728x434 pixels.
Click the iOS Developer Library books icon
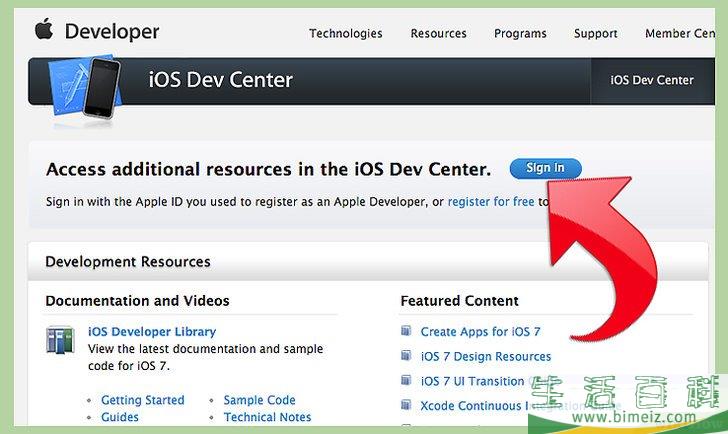coord(60,340)
